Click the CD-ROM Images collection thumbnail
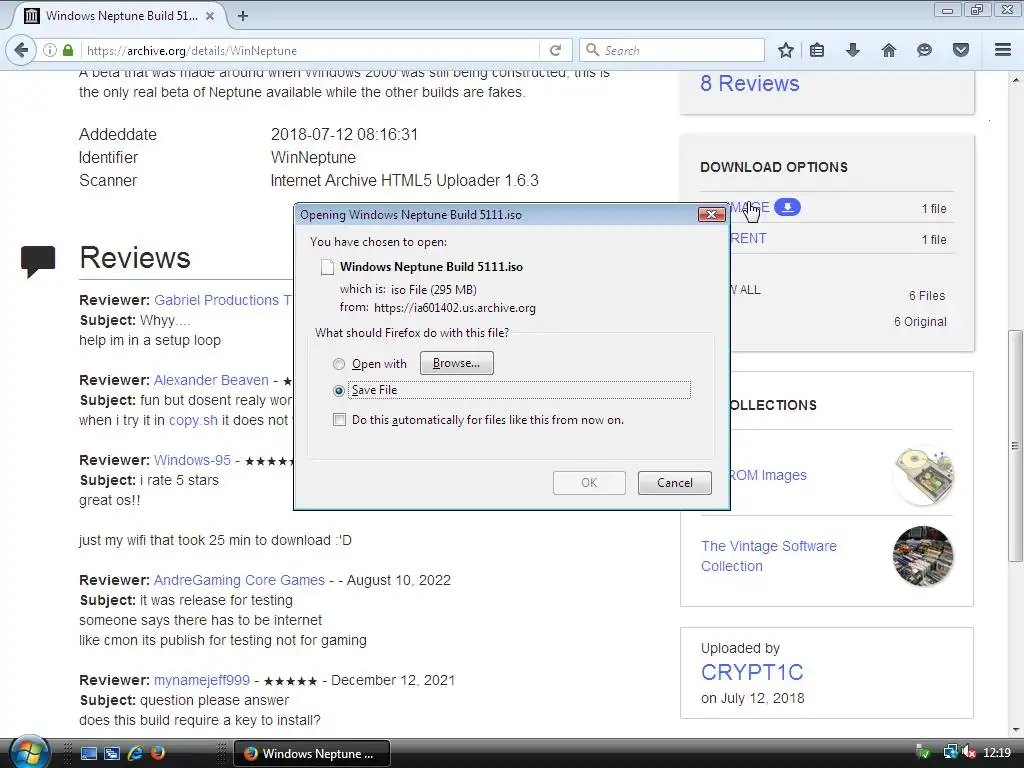 click(923, 475)
